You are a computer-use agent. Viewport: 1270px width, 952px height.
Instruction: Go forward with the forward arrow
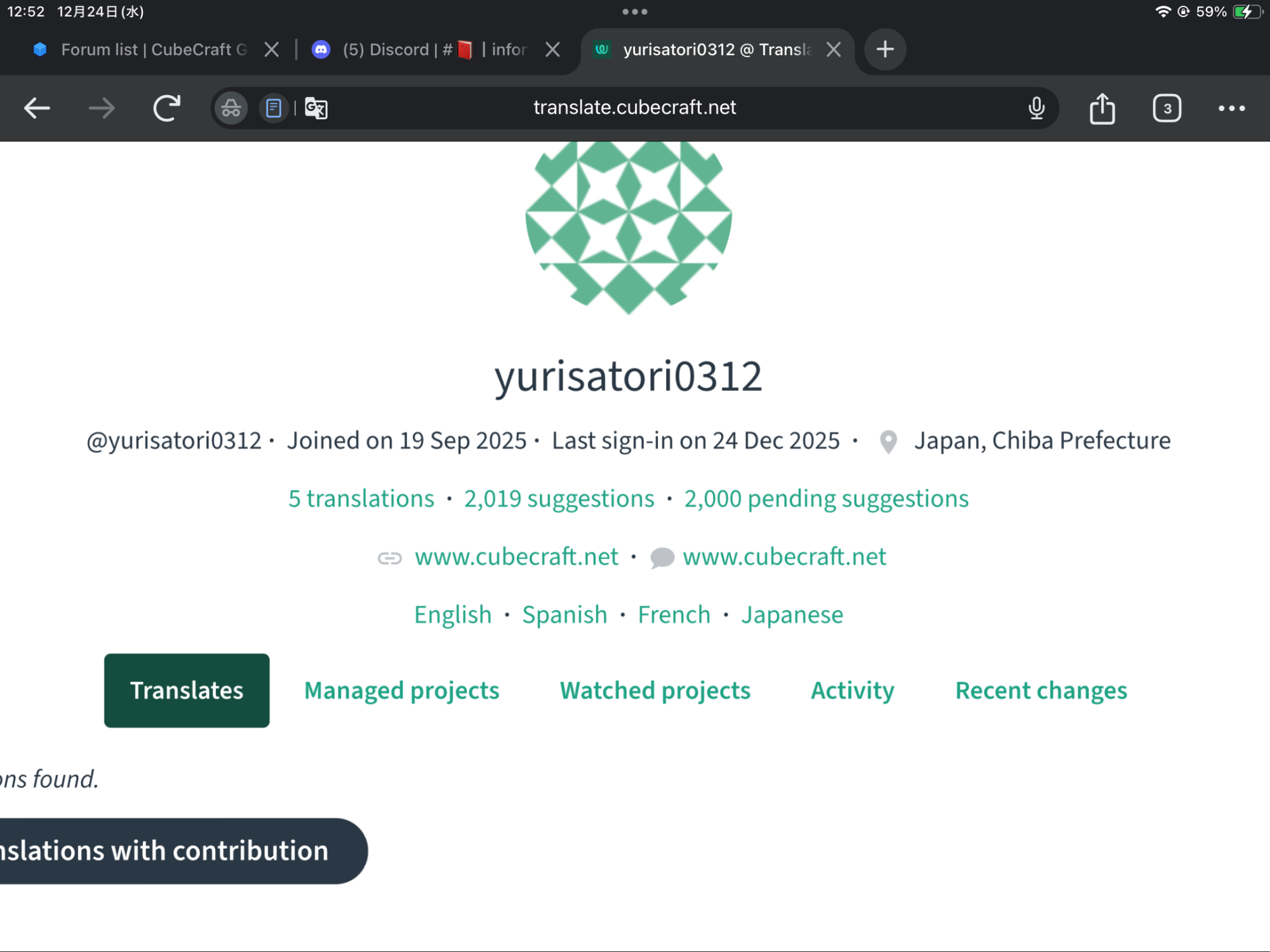pyautogui.click(x=102, y=109)
